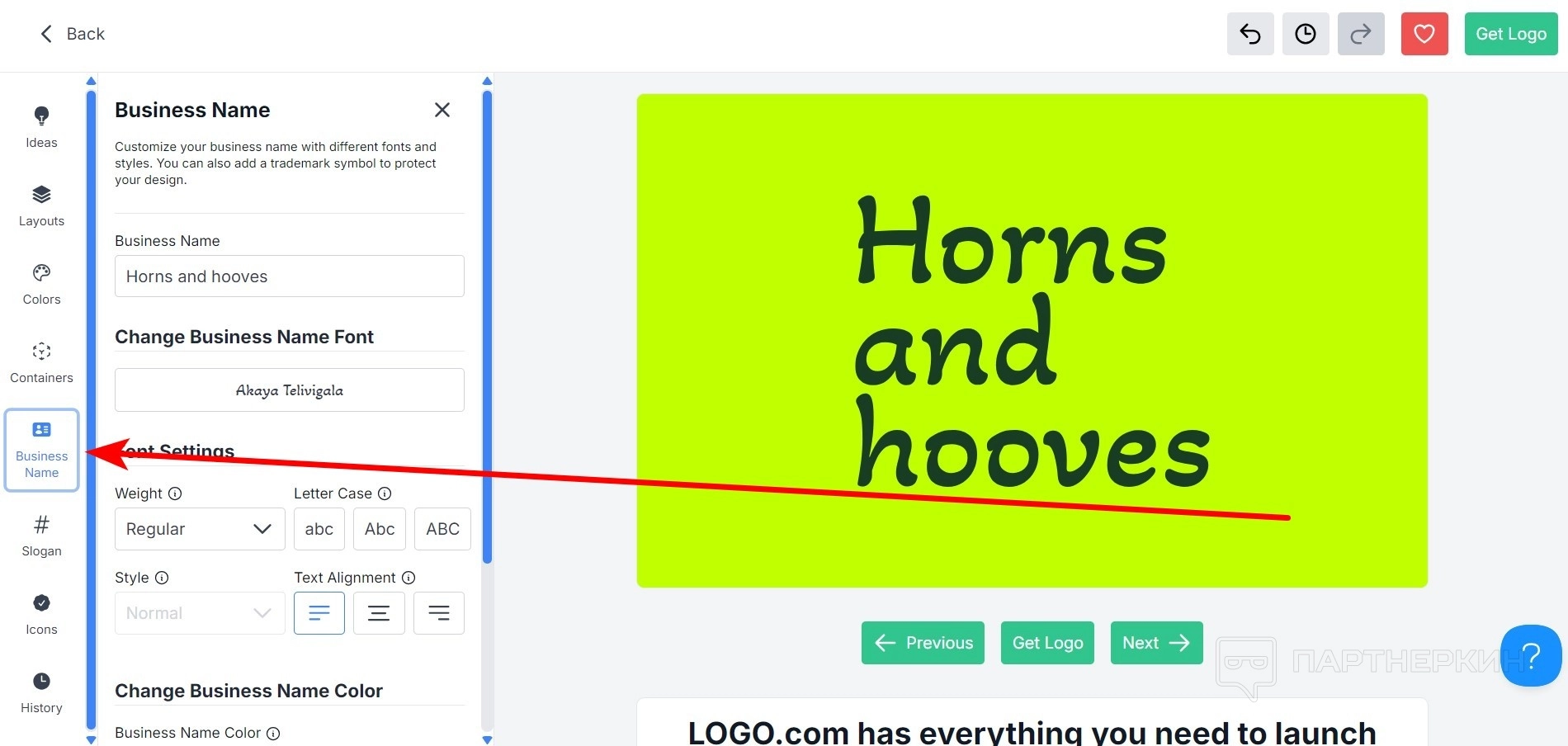Click the undo arrow button
Image resolution: width=1568 pixels, height=746 pixels.
tap(1250, 34)
